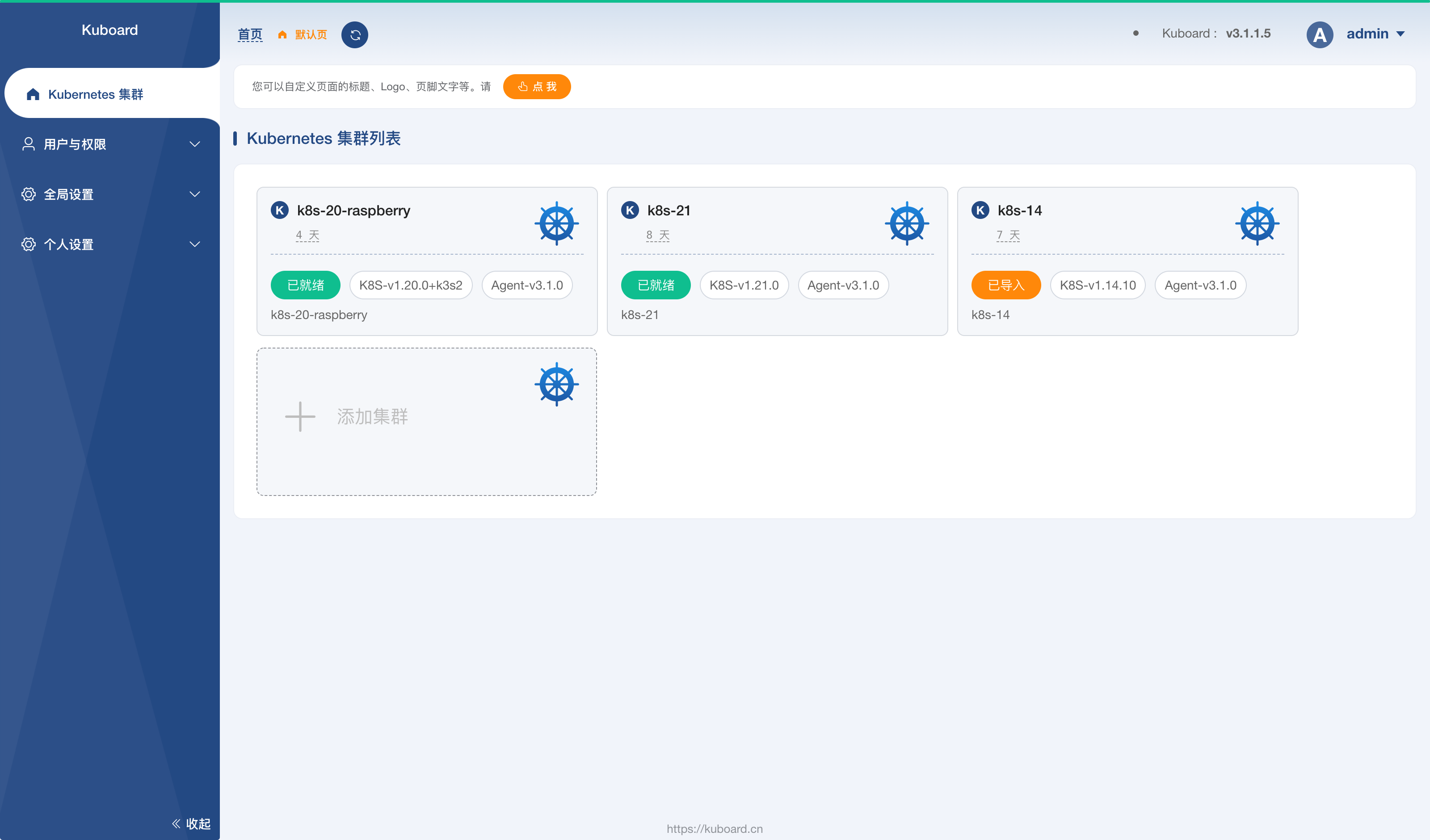Click the status dot before Kuboard version
This screenshot has width=1430, height=840.
pyautogui.click(x=1136, y=34)
